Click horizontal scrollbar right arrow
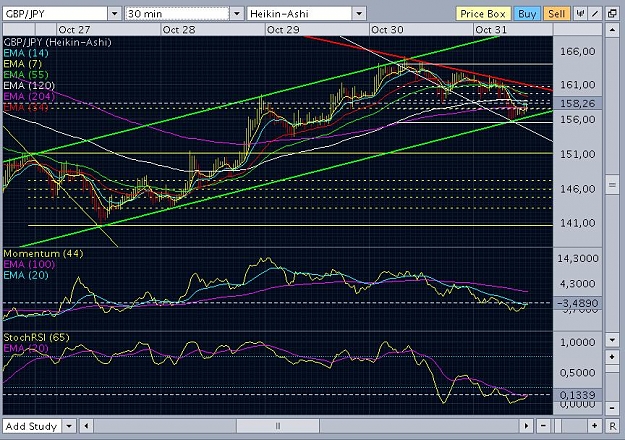This screenshot has height=440, width=625. [x=526, y=426]
